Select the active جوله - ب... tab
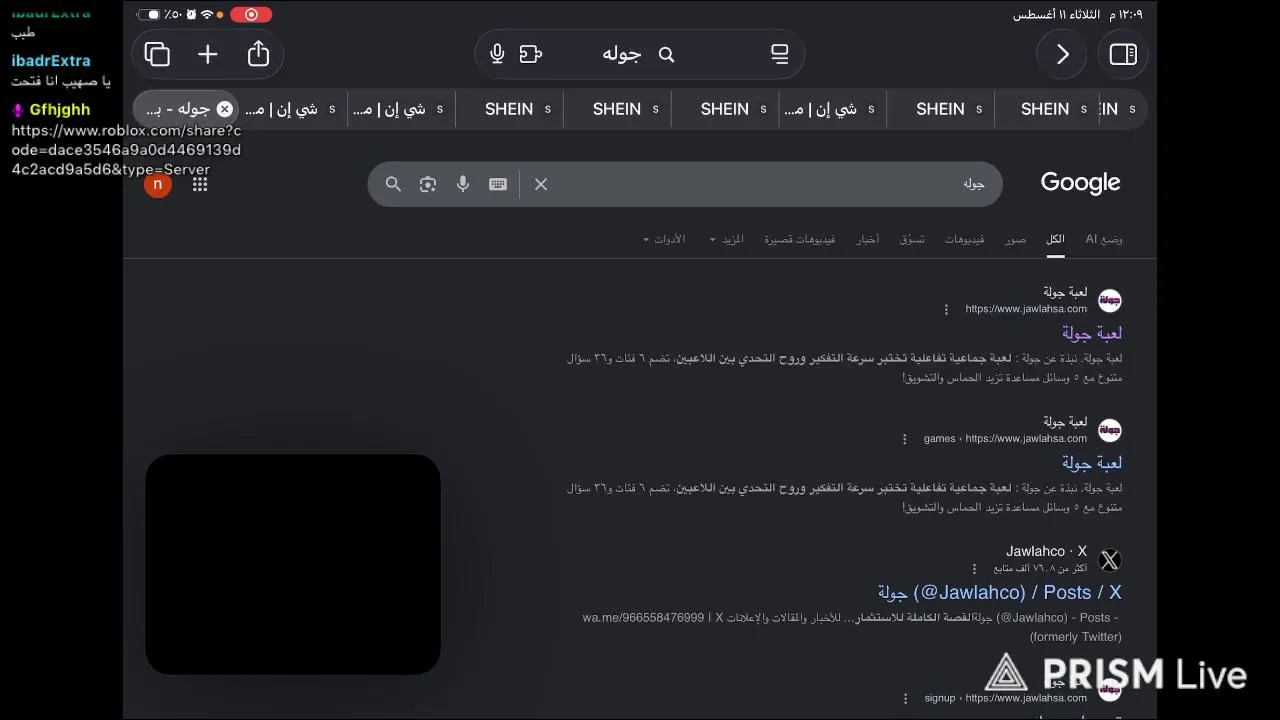The image size is (1280, 720). (186, 109)
